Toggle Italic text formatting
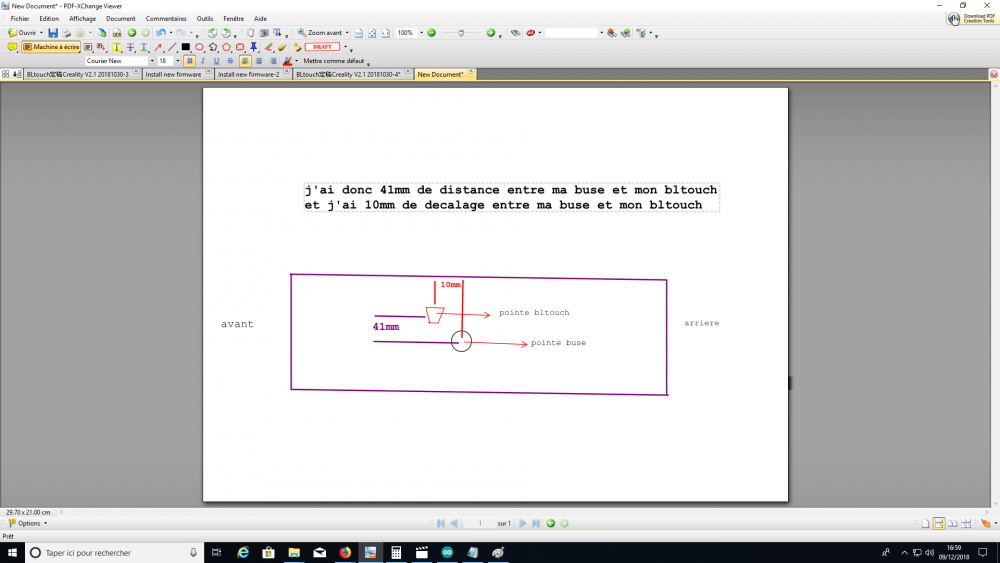Image resolution: width=1000 pixels, height=563 pixels. [203, 61]
